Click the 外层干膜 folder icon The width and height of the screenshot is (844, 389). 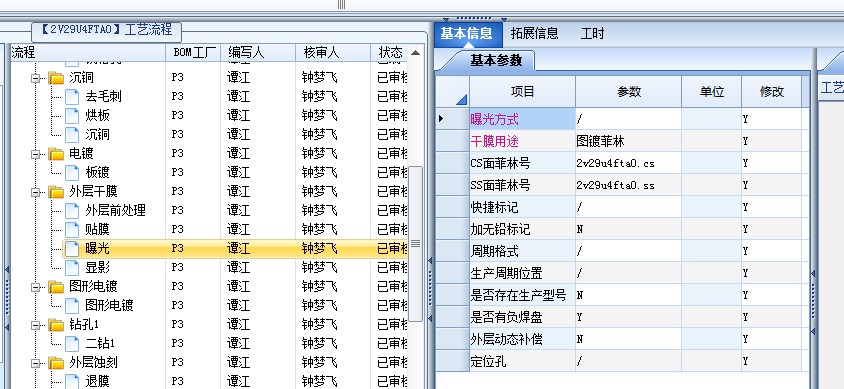(x=56, y=192)
